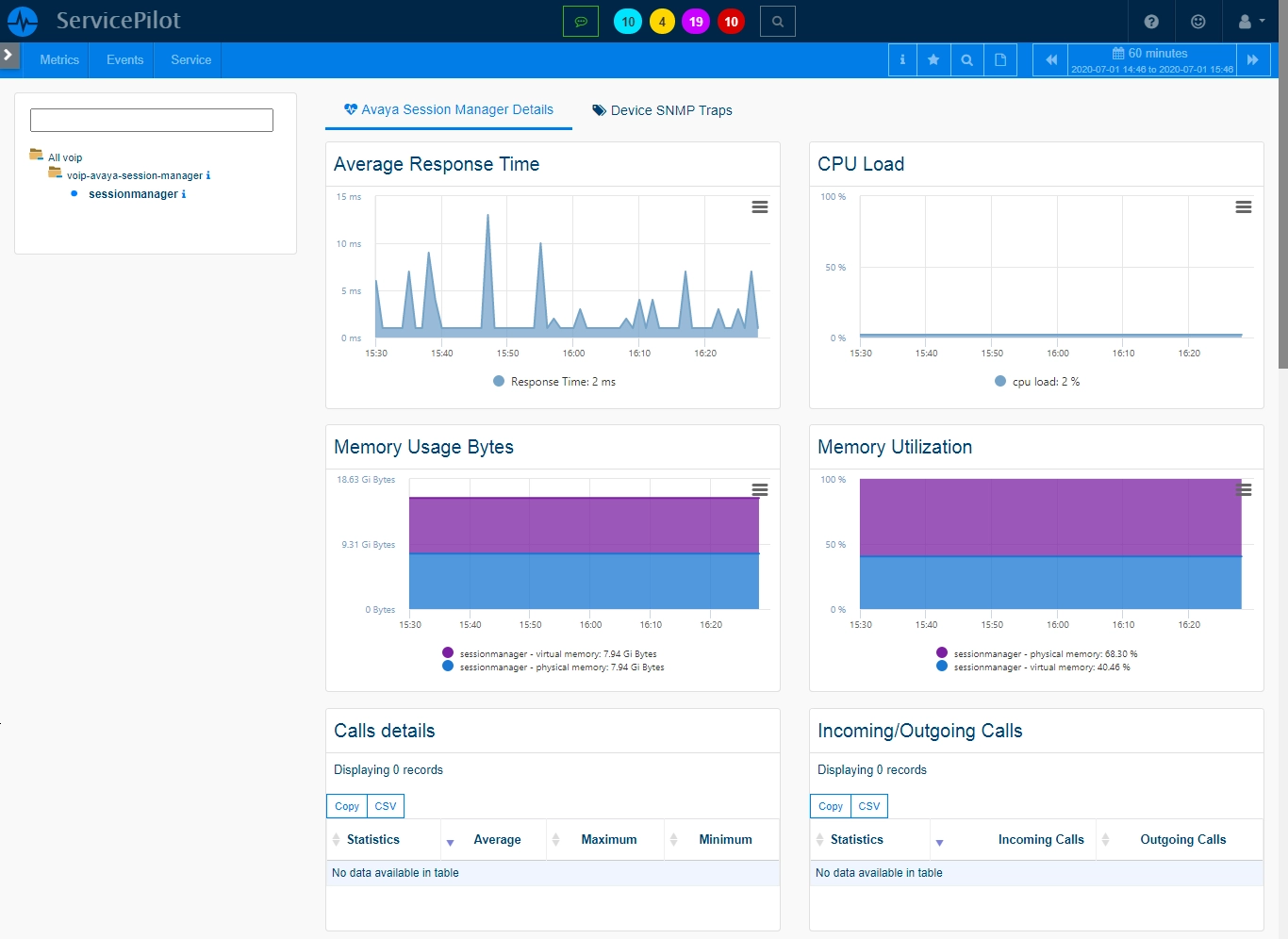Click the tree search input field
The width and height of the screenshot is (1288, 939).
[x=152, y=120]
